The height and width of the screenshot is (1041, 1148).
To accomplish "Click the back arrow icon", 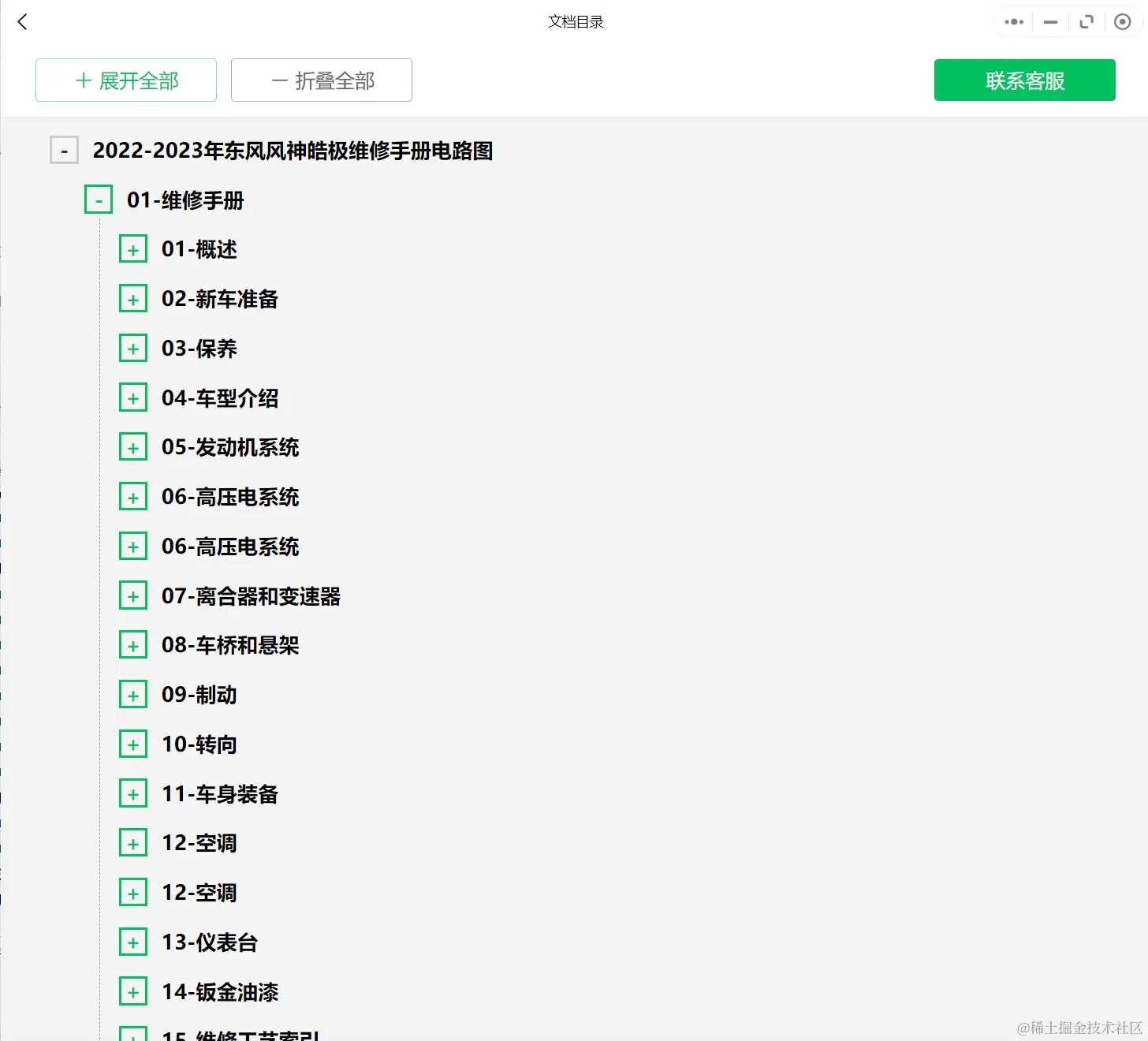I will point(21,21).
